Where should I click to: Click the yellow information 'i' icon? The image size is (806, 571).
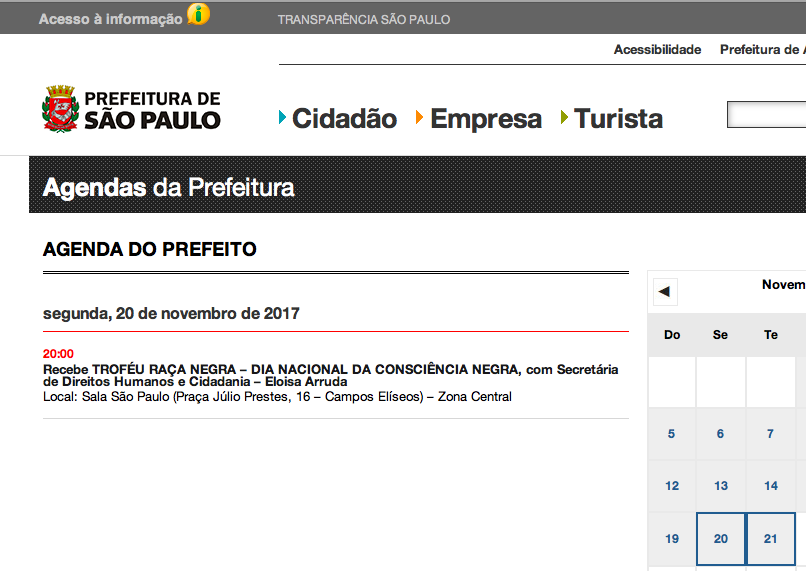pyautogui.click(x=199, y=15)
